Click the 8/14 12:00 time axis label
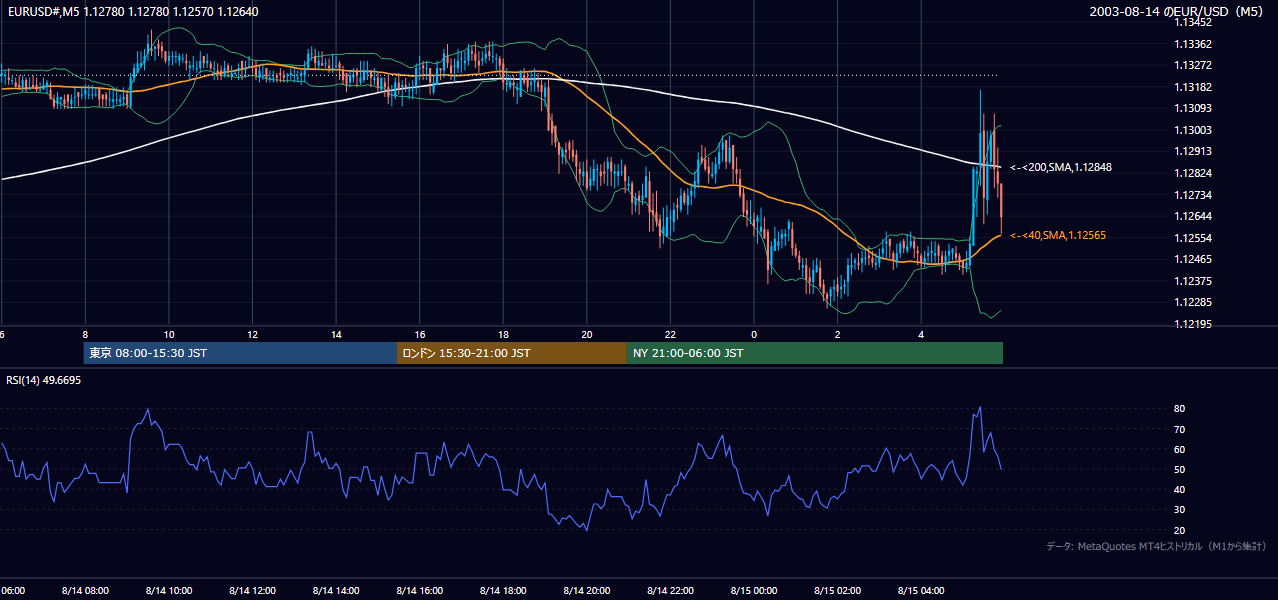 [252, 590]
